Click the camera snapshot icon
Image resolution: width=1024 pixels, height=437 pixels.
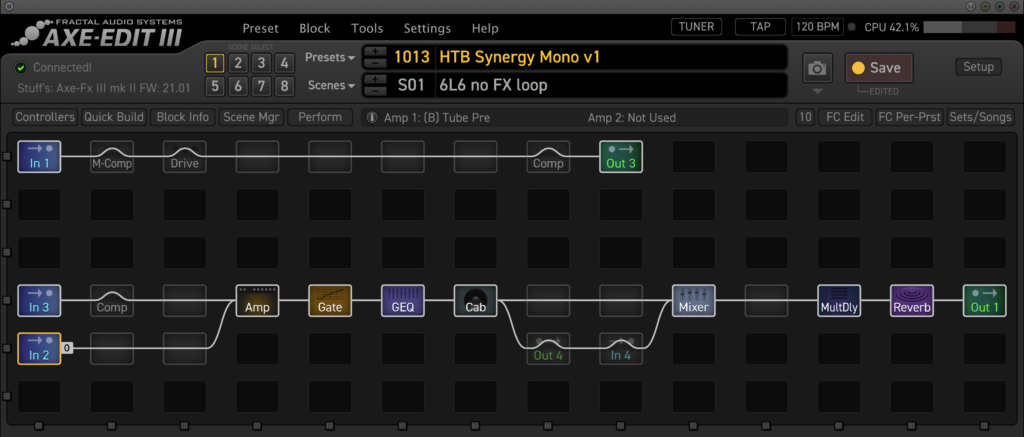click(817, 68)
